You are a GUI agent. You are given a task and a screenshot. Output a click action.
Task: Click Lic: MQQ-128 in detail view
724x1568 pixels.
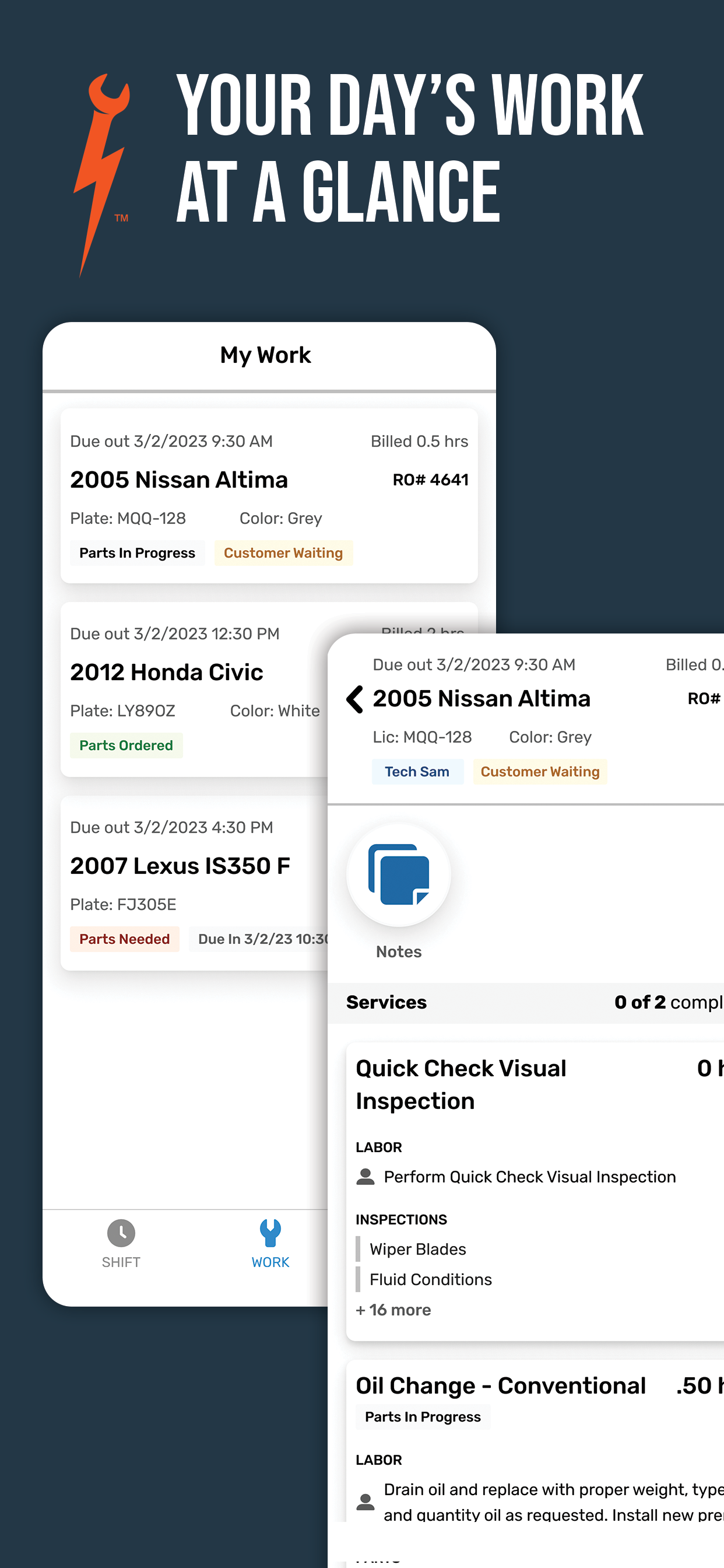point(422,737)
